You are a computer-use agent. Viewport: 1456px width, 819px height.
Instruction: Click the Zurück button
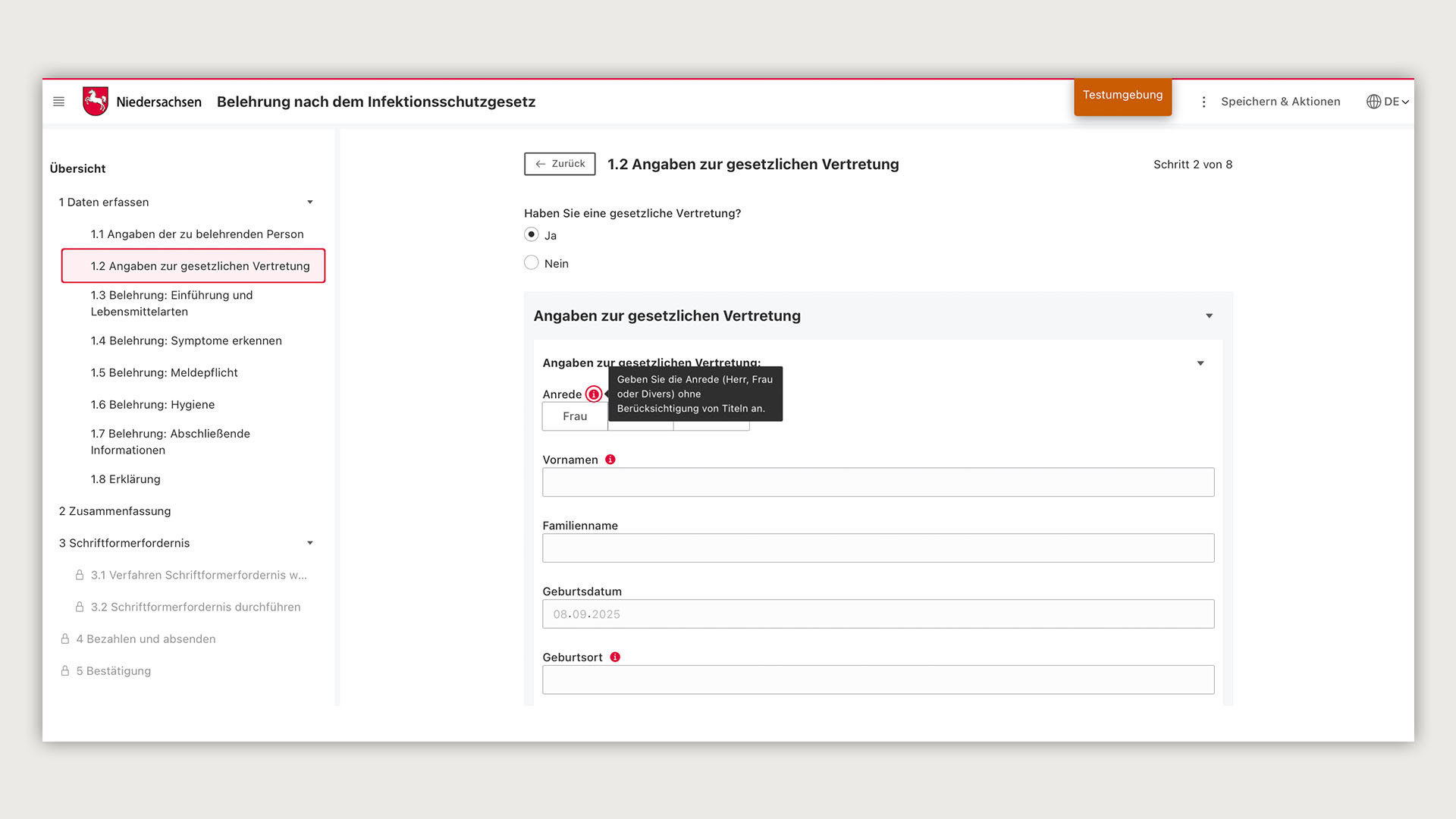[560, 164]
